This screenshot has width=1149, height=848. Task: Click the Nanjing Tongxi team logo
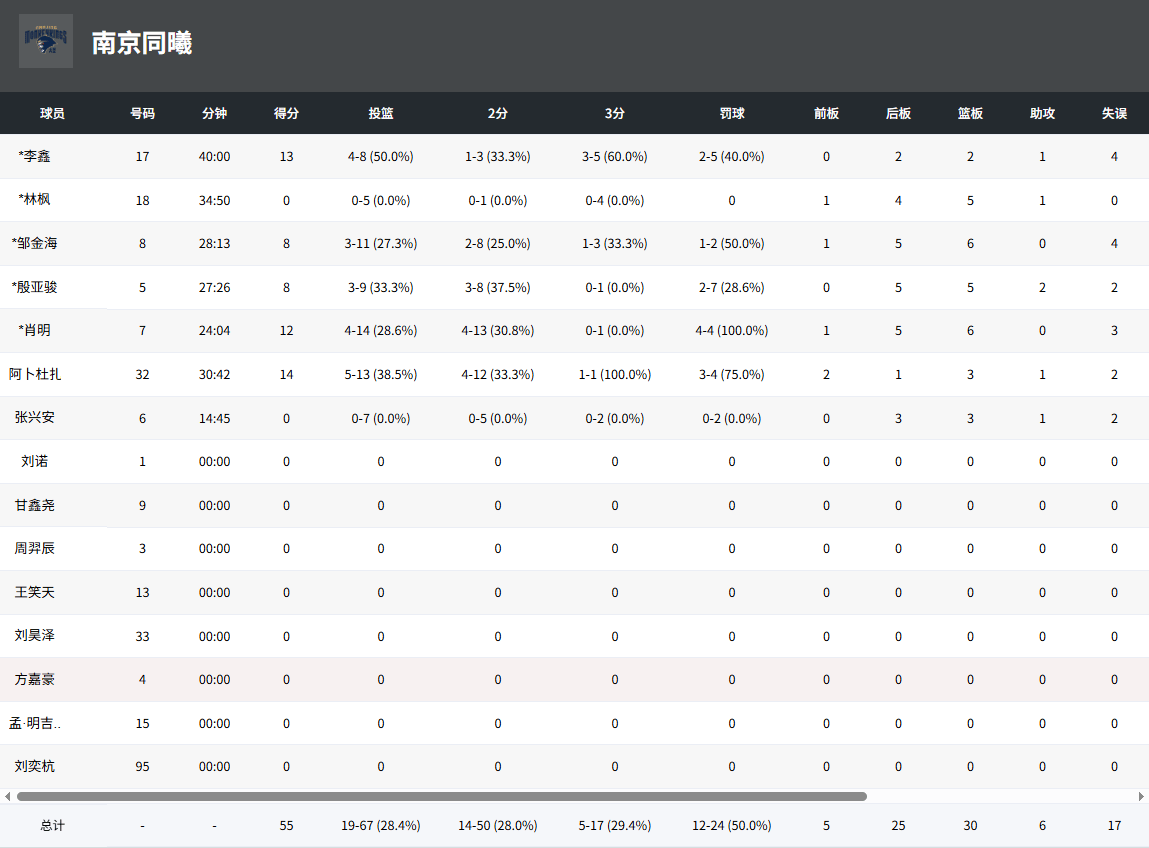point(43,41)
